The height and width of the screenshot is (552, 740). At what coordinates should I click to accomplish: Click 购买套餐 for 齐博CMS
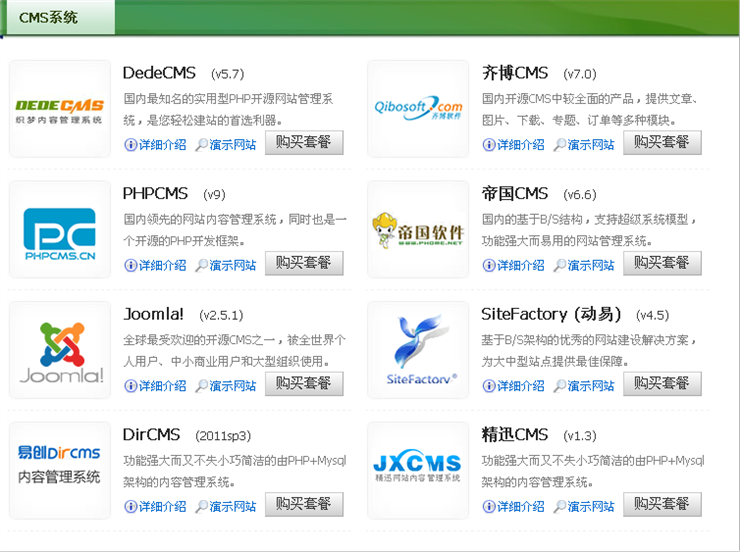point(662,142)
